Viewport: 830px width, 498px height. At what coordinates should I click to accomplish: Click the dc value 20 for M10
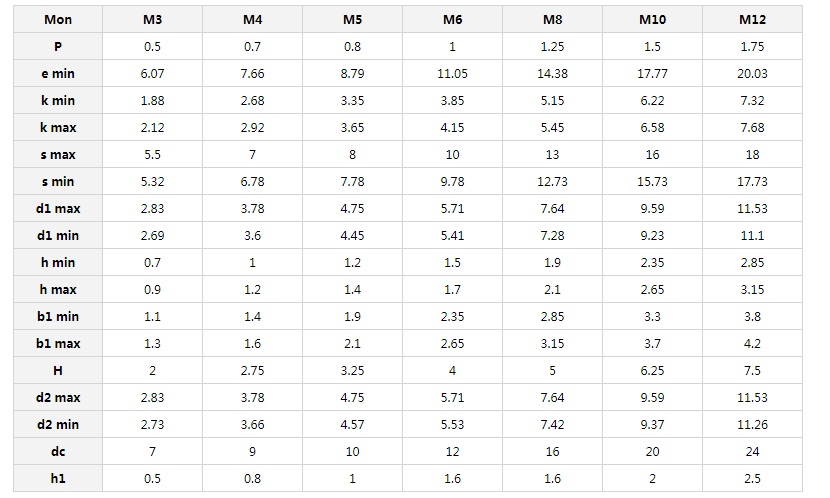point(652,451)
